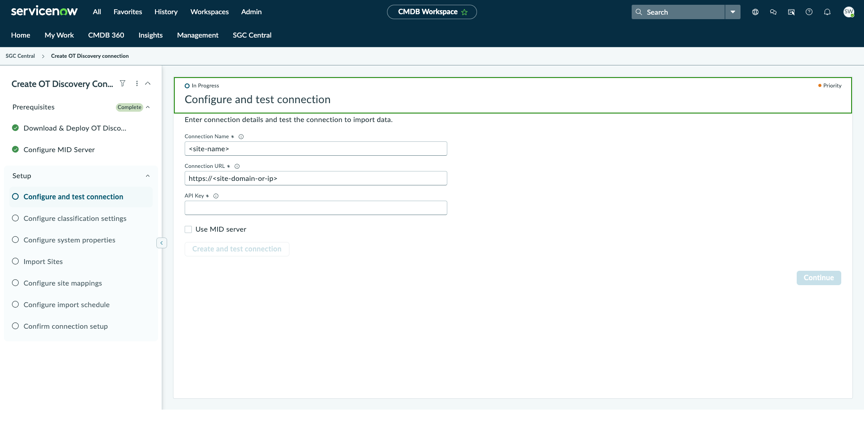
Task: Collapse the Setup section chevron
Action: point(148,176)
